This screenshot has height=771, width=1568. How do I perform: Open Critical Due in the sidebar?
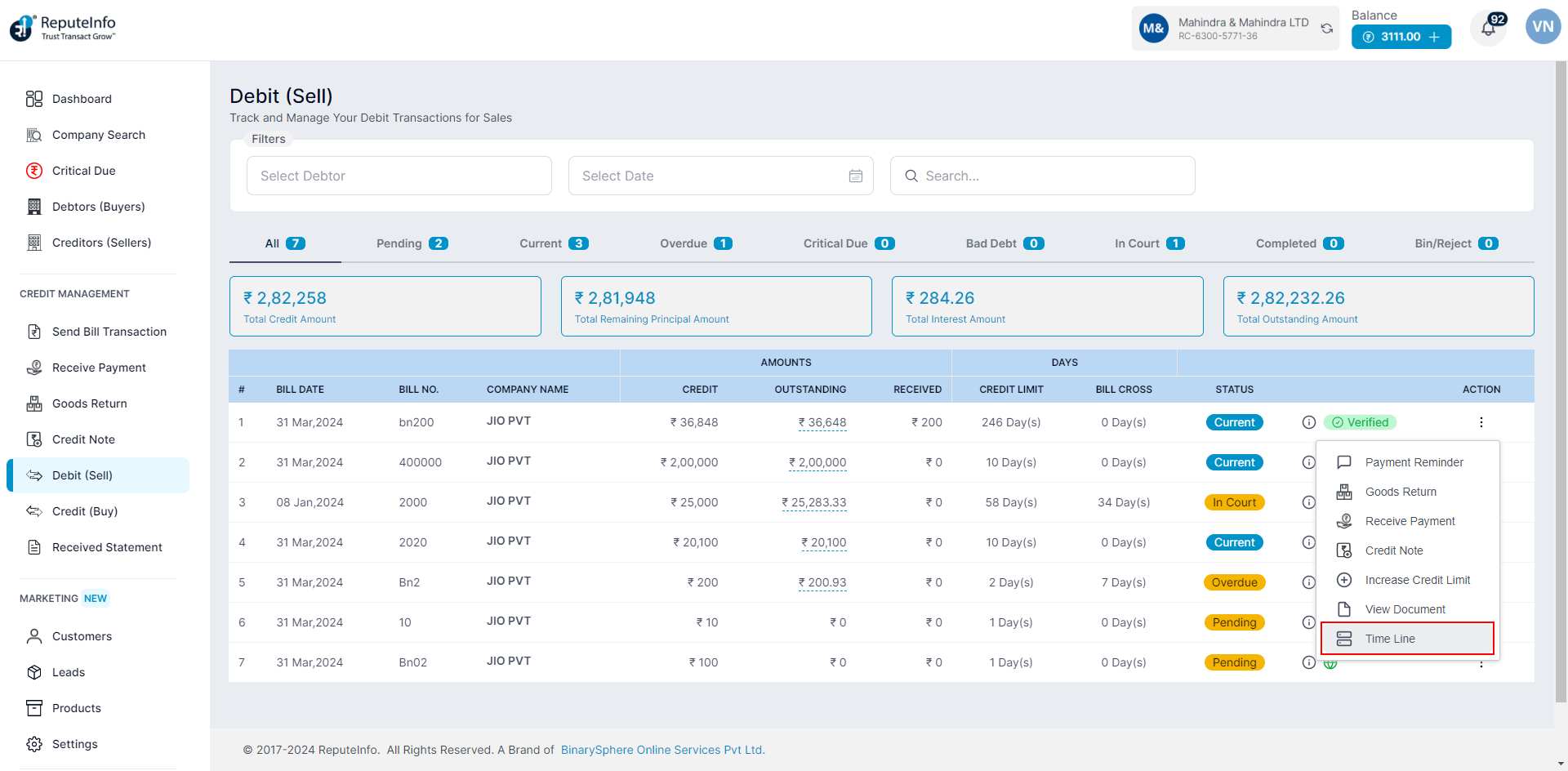point(83,171)
